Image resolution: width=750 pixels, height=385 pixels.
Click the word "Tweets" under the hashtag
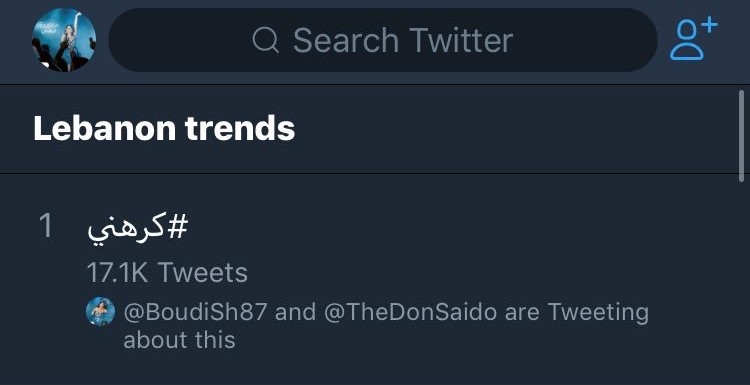(x=203, y=273)
